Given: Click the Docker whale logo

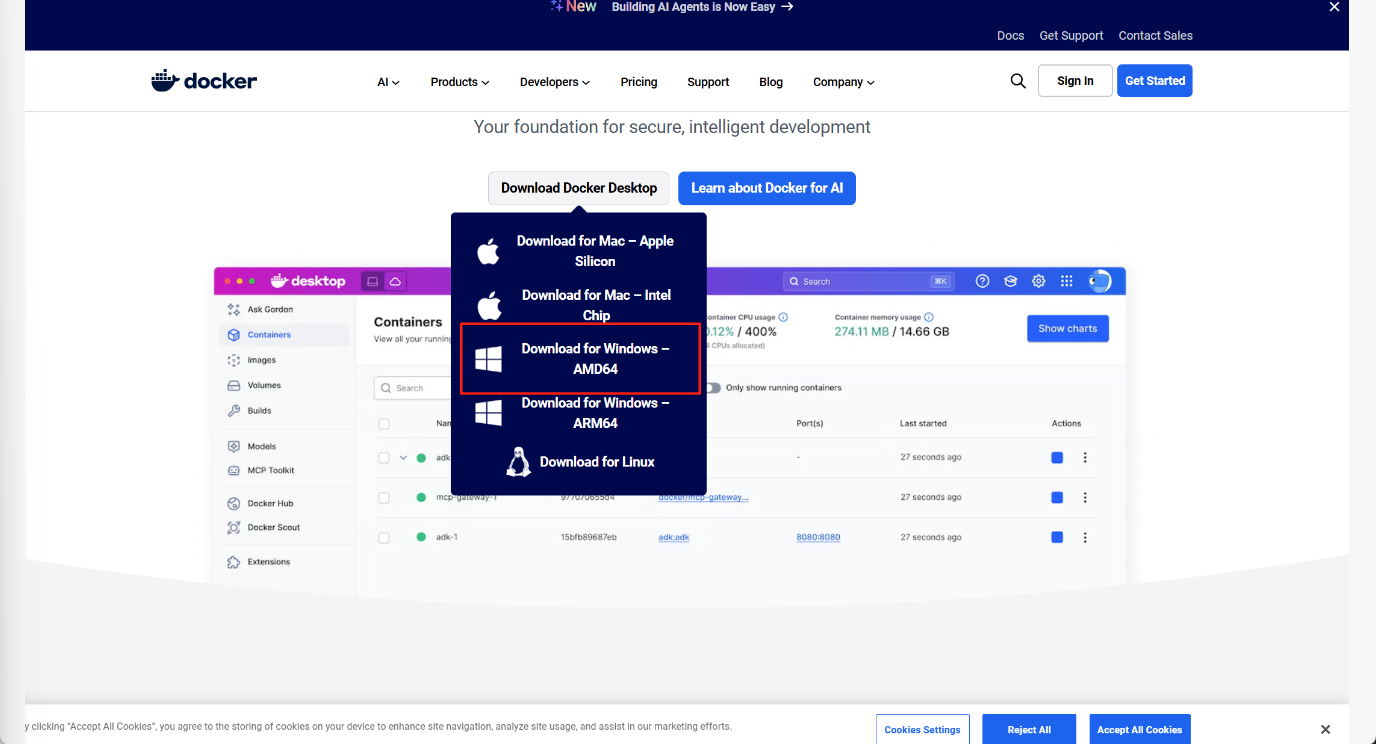Looking at the screenshot, I should coord(204,81).
